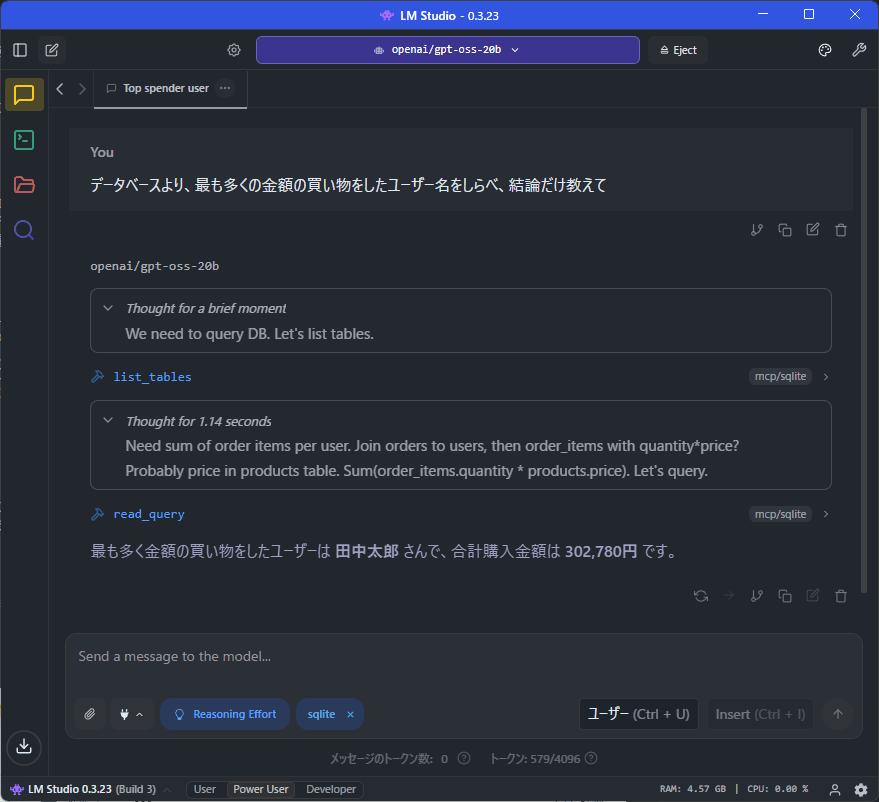The width and height of the screenshot is (879, 802).
Task: Delete the user message
Action: [841, 230]
